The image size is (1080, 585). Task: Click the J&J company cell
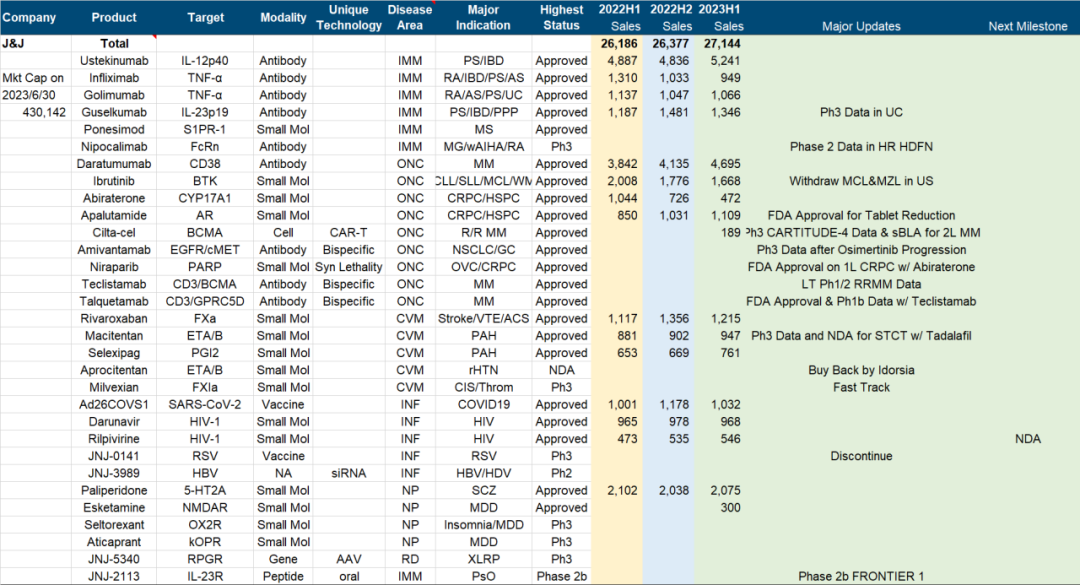tap(13, 43)
